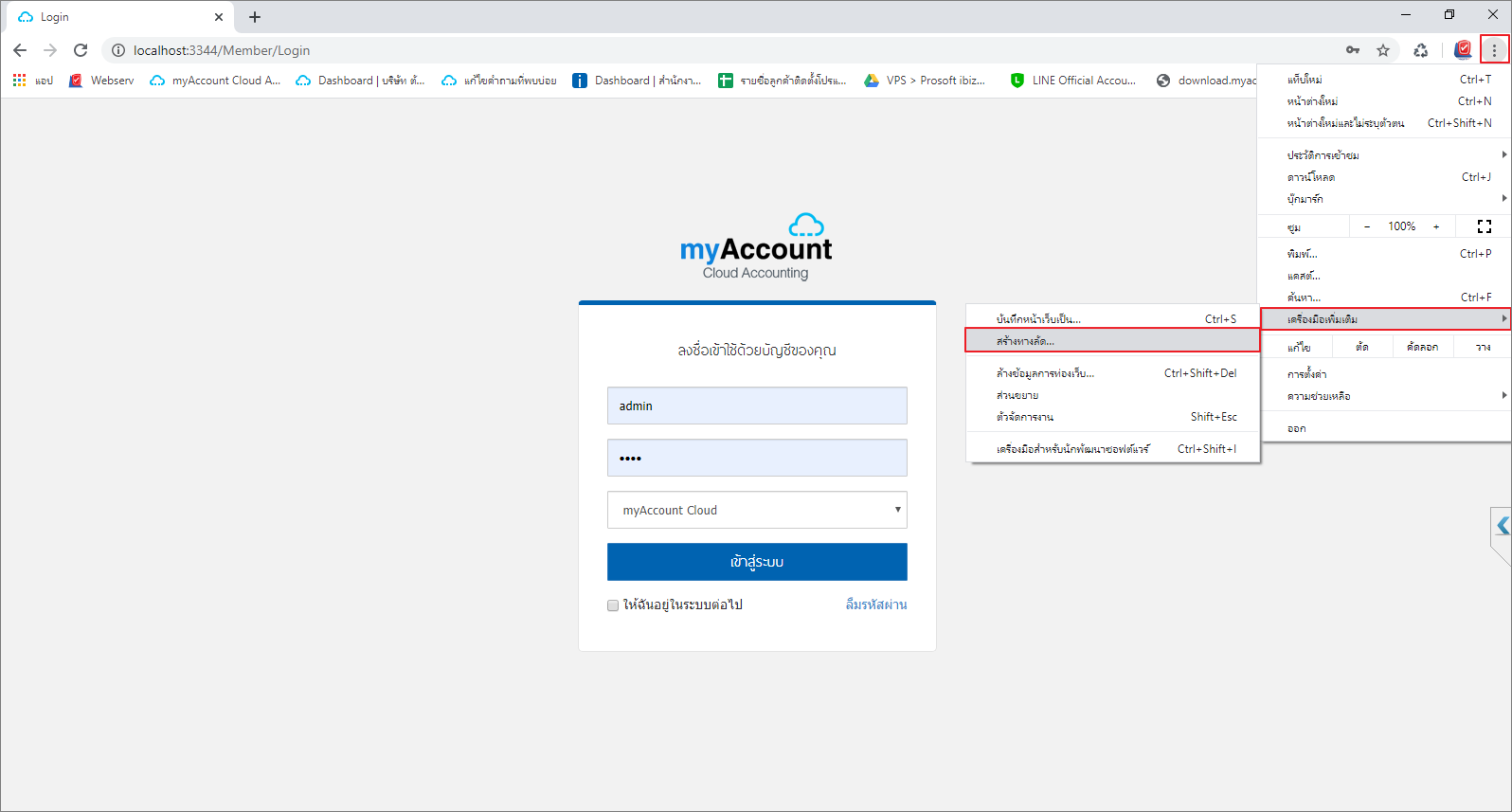Select สร้างทางลัด... create shortcut

pyautogui.click(x=1113, y=340)
